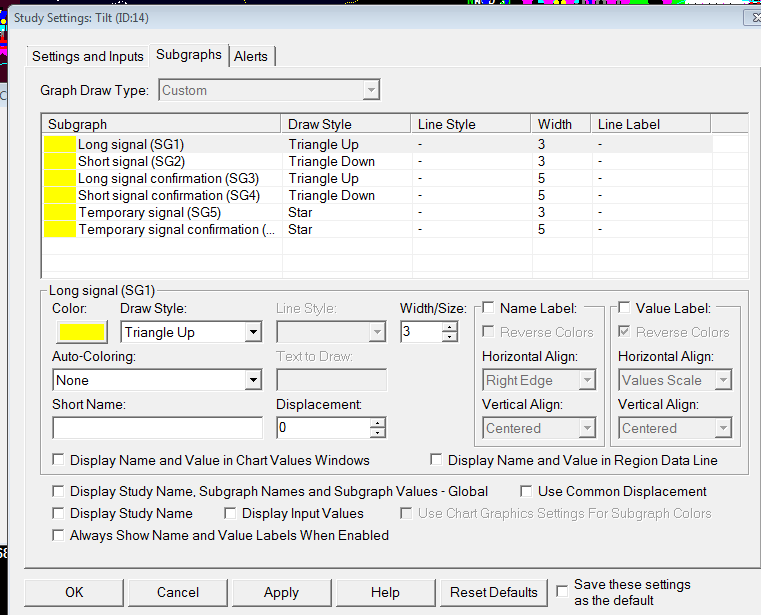Switch to the Settings and Inputs tab
Viewport: 761px width, 615px height.
[x=87, y=56]
